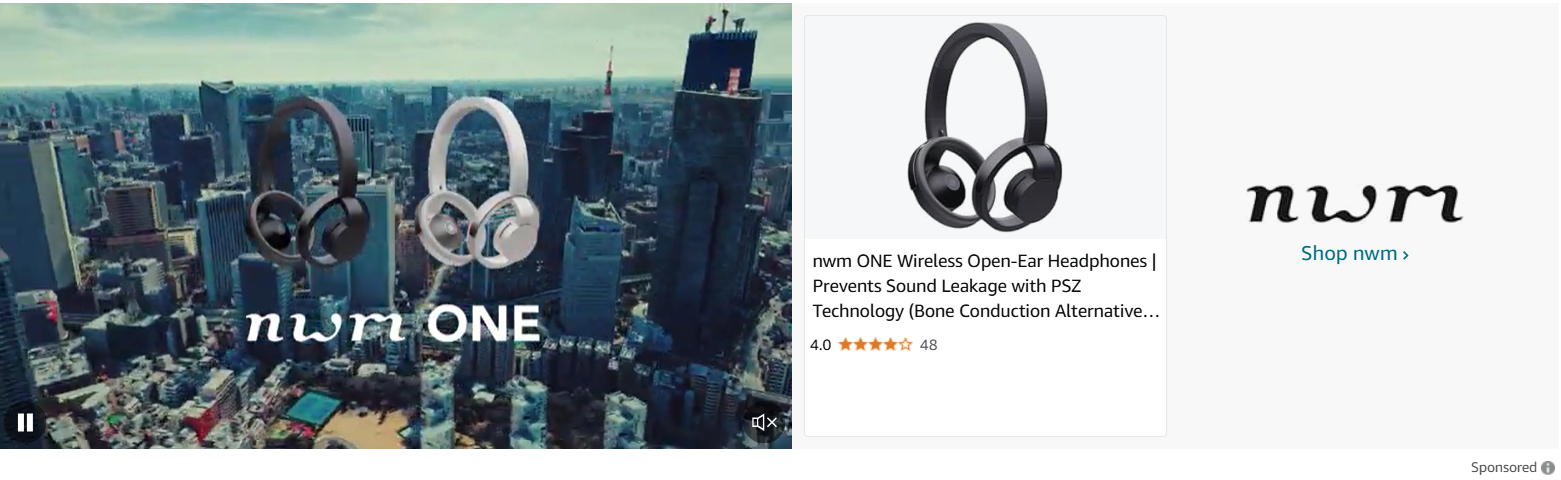1561x480 pixels.
Task: Click the 4.0 rating number
Action: (820, 345)
